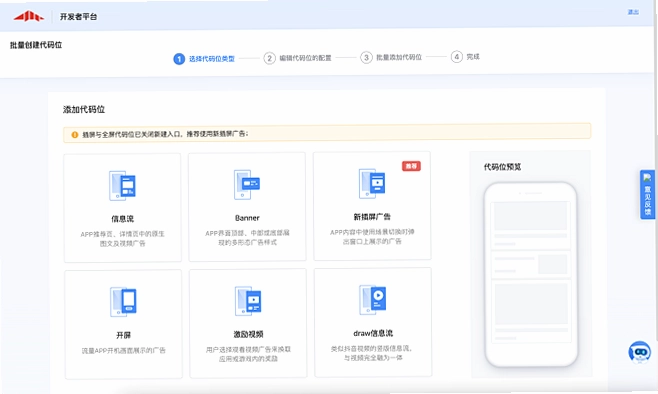The width and height of the screenshot is (658, 394).
Task: Click the 激励视频 description text
Action: click(248, 354)
